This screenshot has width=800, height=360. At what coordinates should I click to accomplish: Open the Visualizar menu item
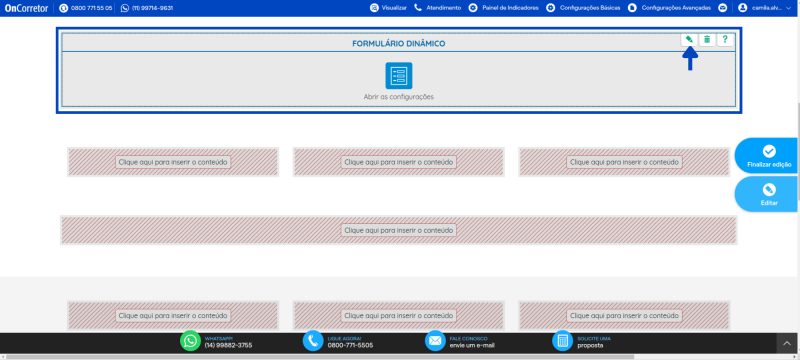pyautogui.click(x=388, y=8)
